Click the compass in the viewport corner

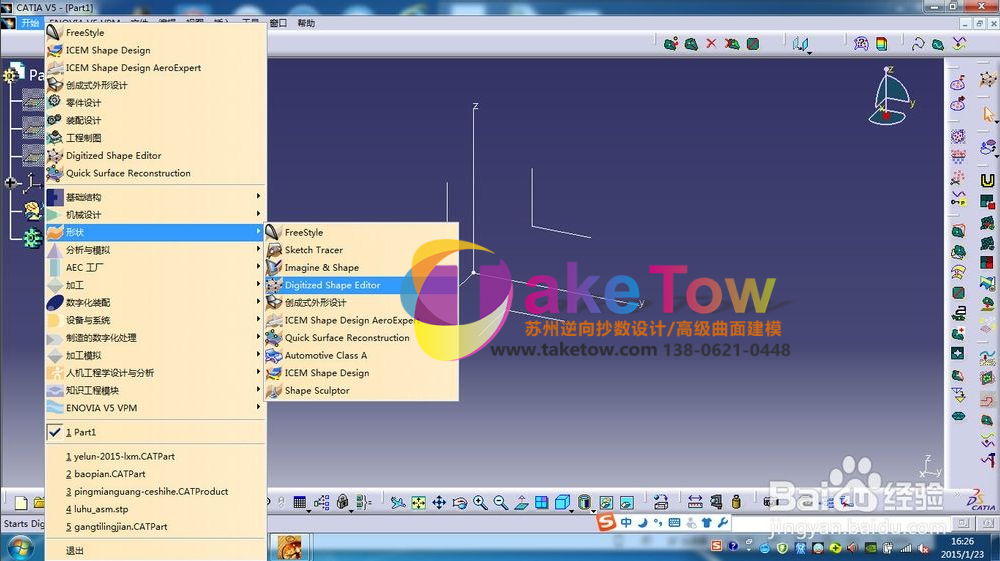(x=892, y=96)
